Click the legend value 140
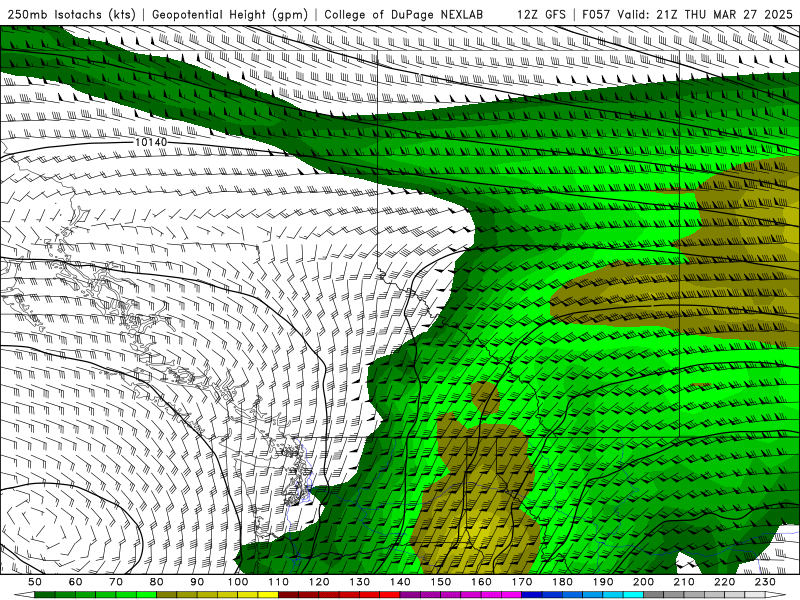This screenshot has width=800, height=600. (400, 582)
